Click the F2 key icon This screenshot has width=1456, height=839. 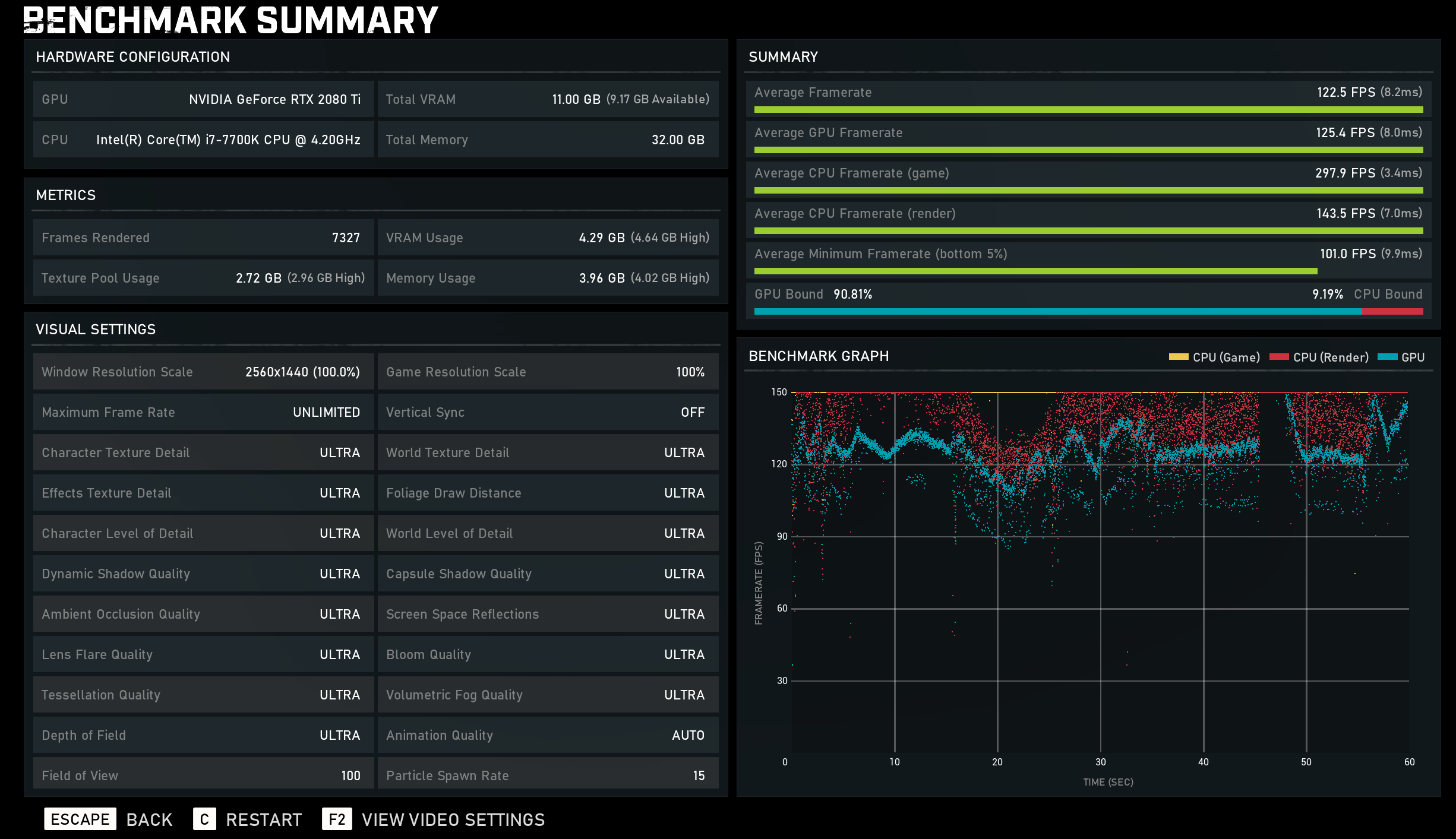(336, 819)
